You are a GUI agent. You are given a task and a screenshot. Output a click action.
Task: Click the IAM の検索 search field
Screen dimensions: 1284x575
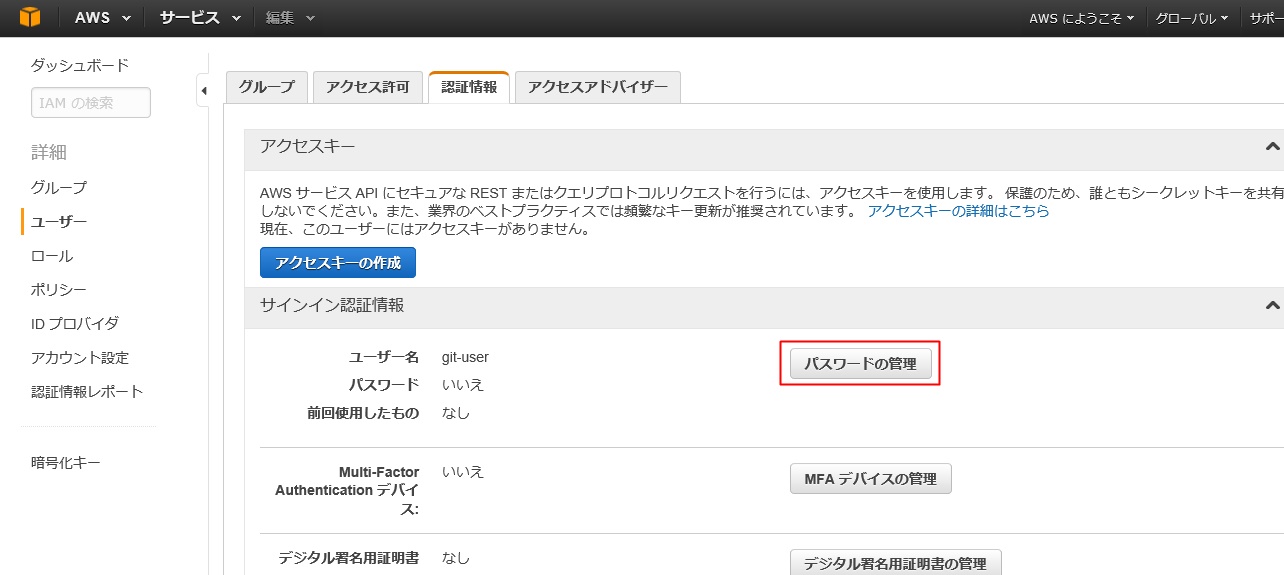tap(91, 102)
